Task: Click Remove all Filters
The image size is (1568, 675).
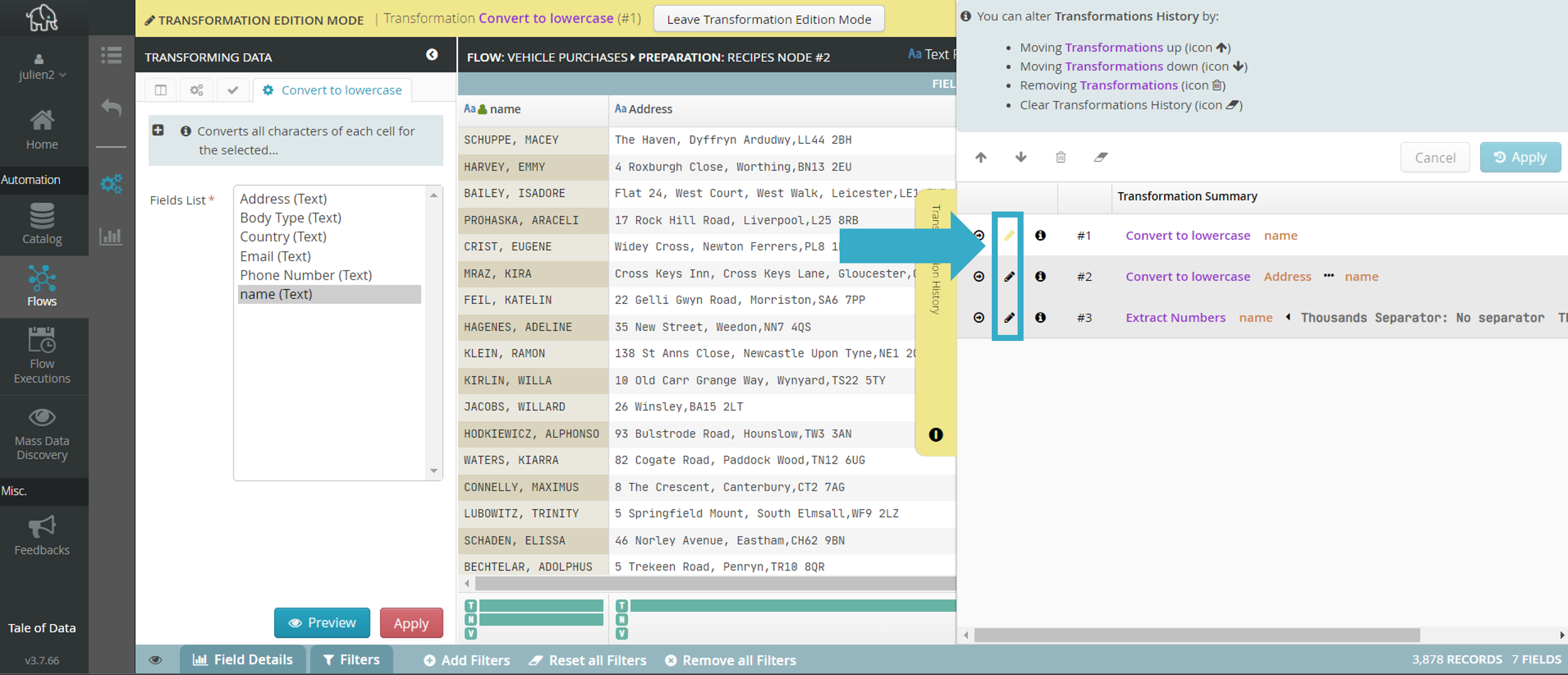Action: pyautogui.click(x=731, y=660)
